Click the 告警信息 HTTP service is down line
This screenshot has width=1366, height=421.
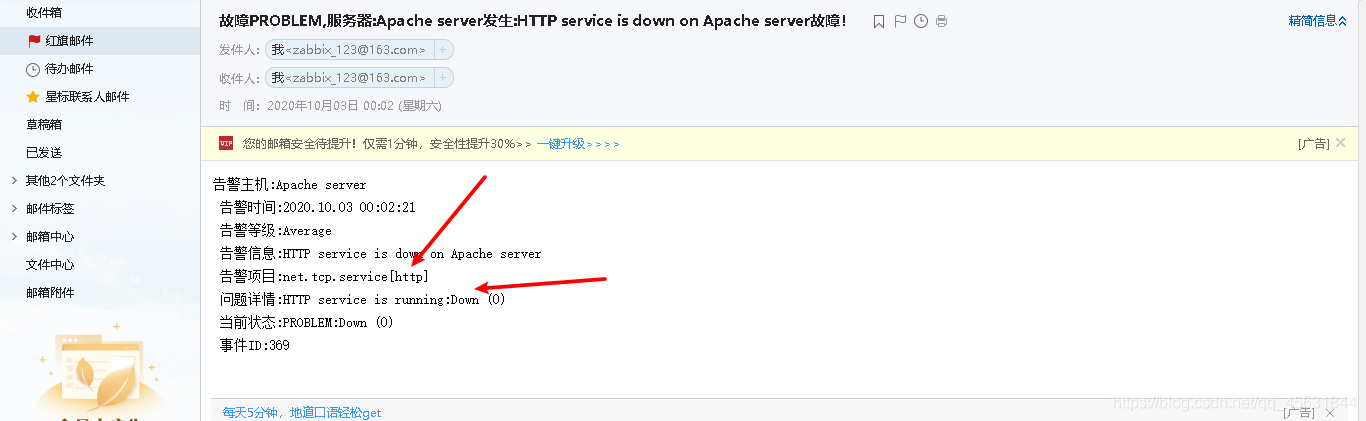click(x=380, y=254)
